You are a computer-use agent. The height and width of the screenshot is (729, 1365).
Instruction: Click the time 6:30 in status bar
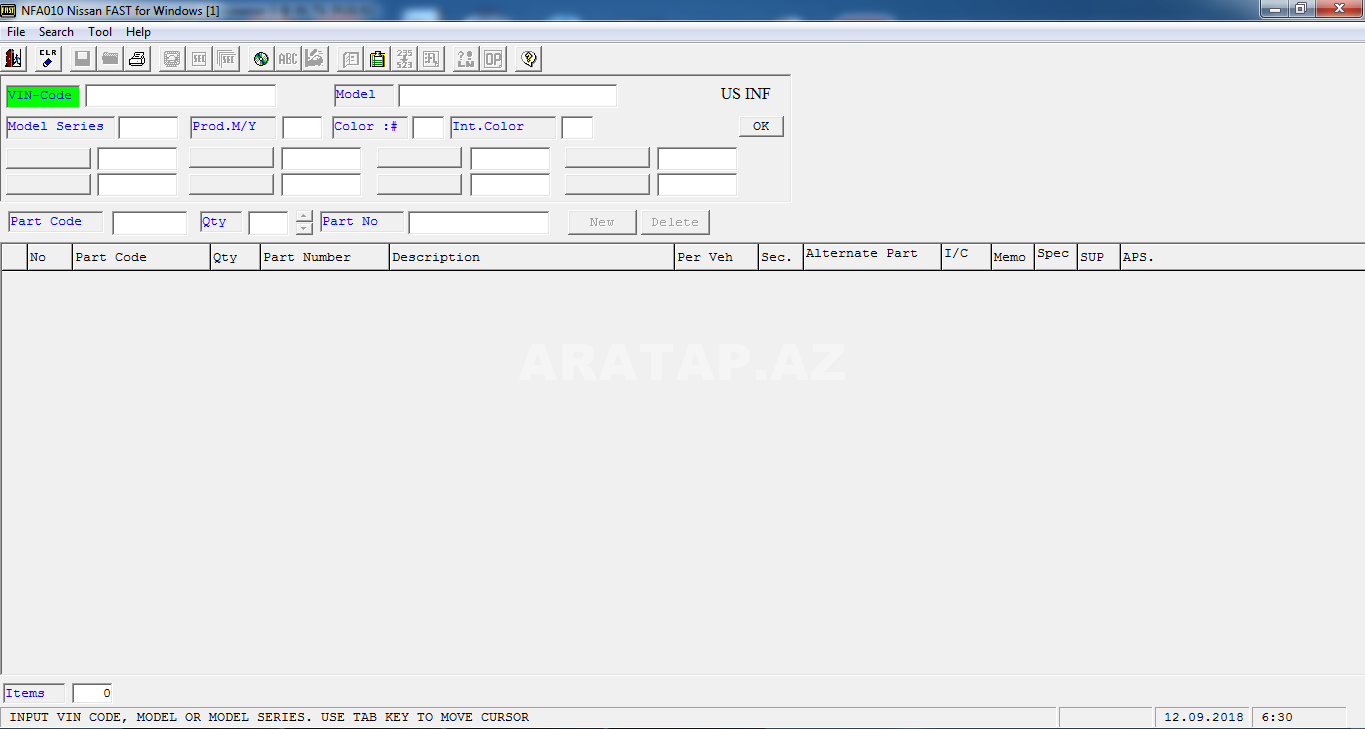click(x=1277, y=717)
